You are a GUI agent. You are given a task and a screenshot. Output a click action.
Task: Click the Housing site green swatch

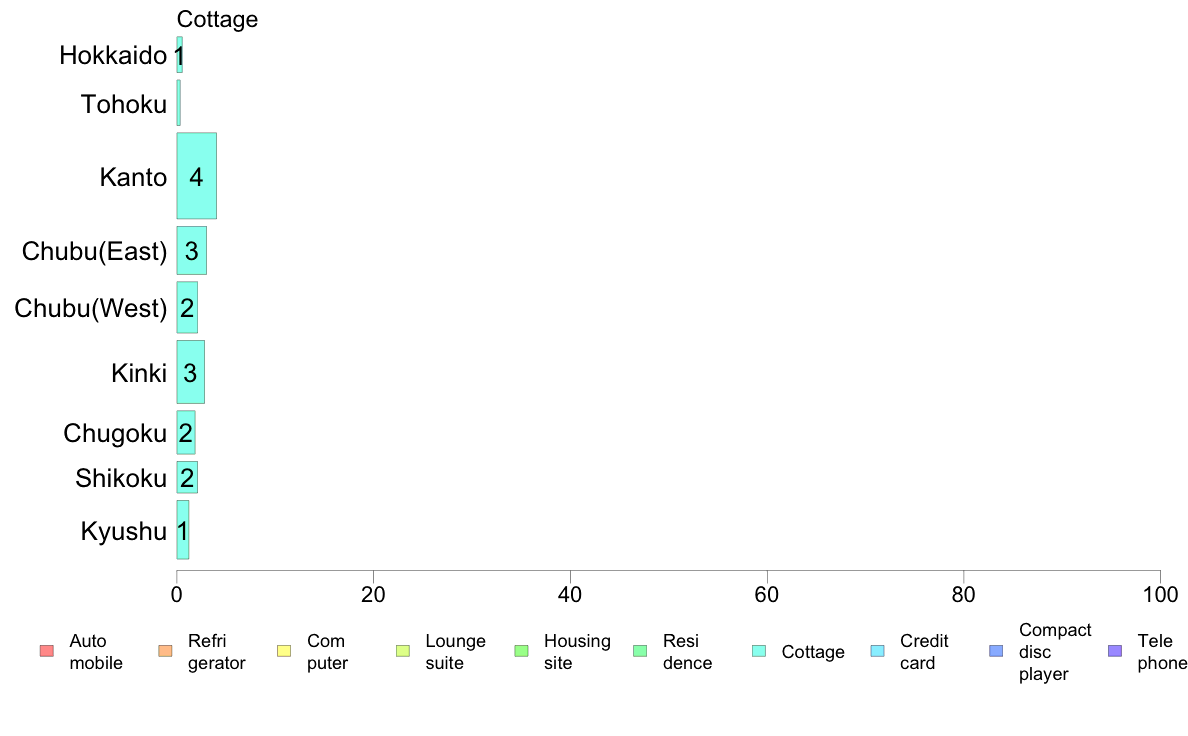tap(521, 651)
